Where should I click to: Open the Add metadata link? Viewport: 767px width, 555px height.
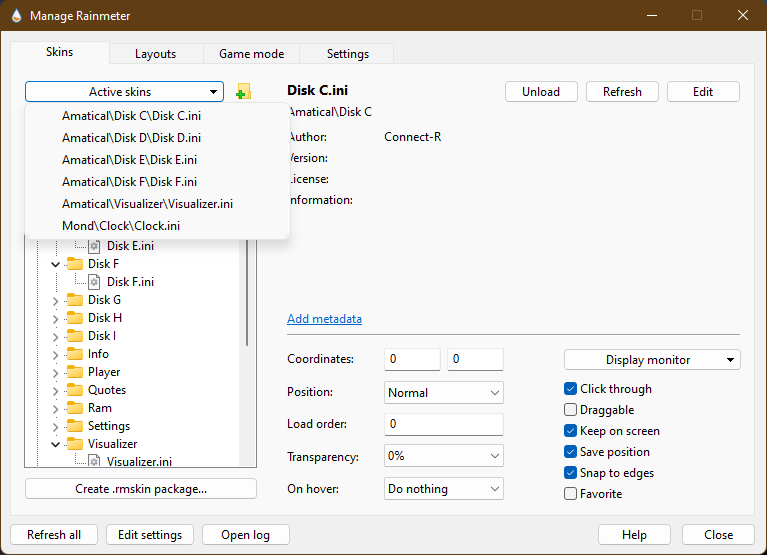pos(324,319)
